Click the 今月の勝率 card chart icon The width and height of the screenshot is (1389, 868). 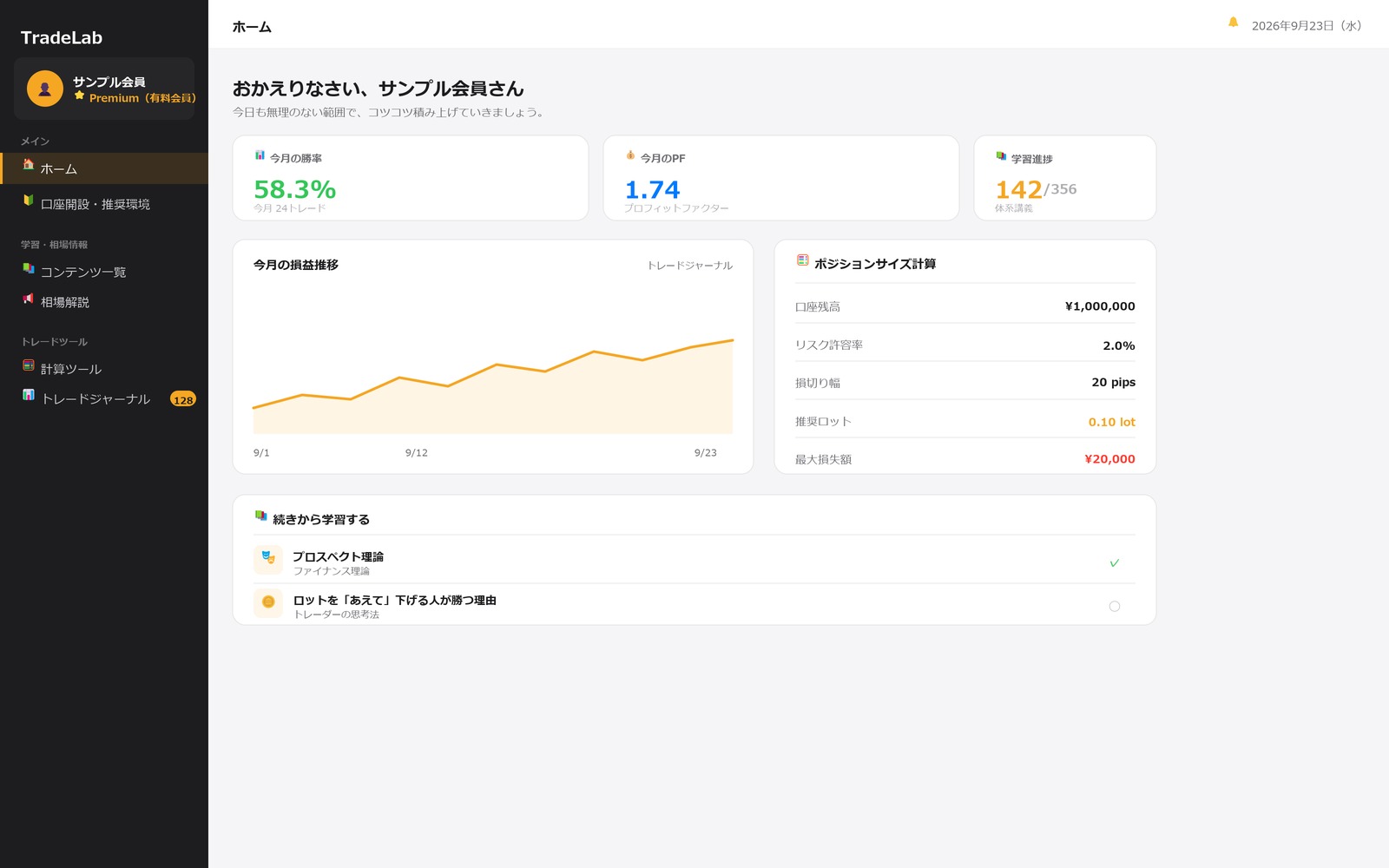point(260,155)
